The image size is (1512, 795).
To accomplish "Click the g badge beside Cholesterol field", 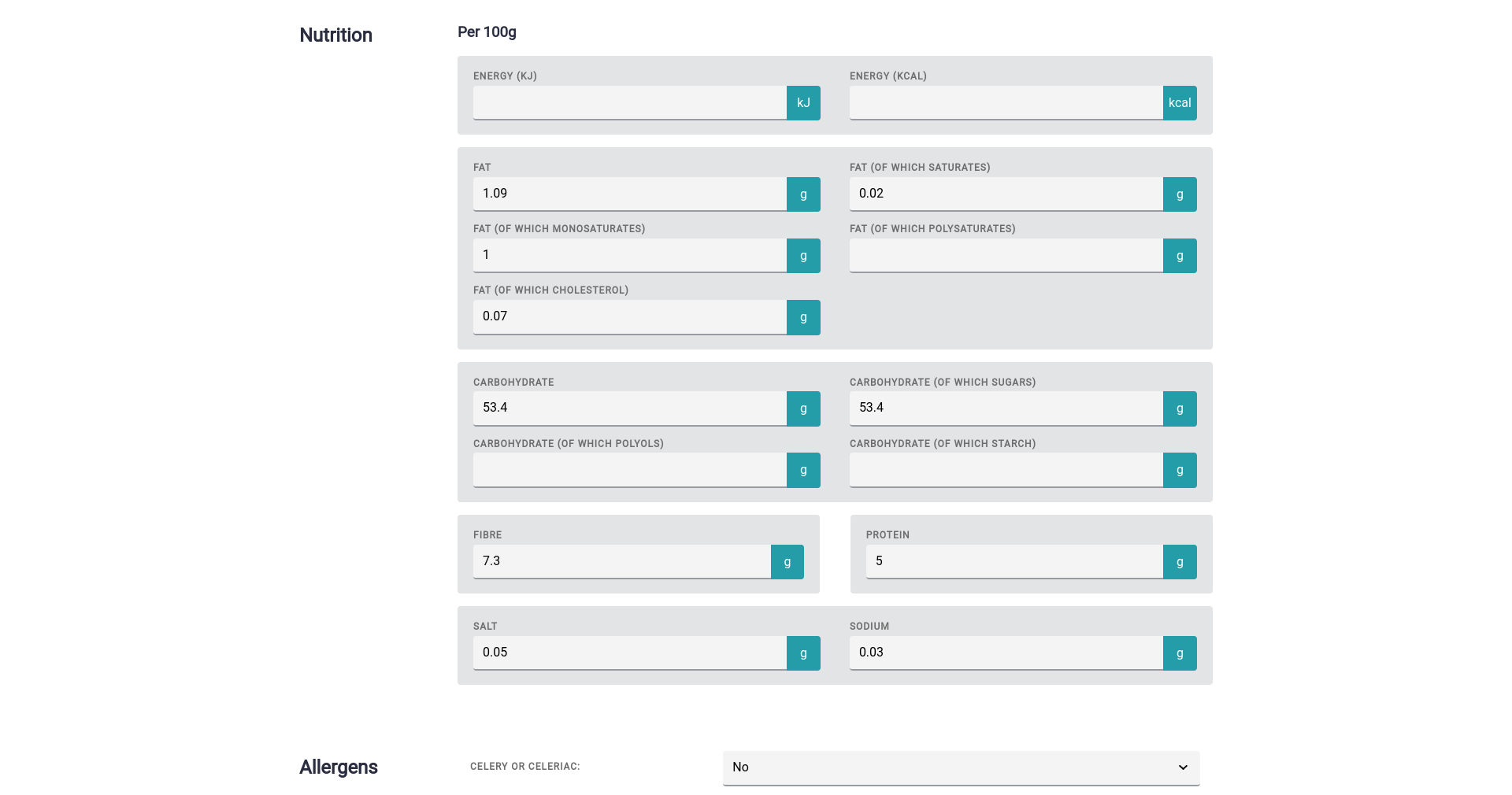I will pos(803,317).
